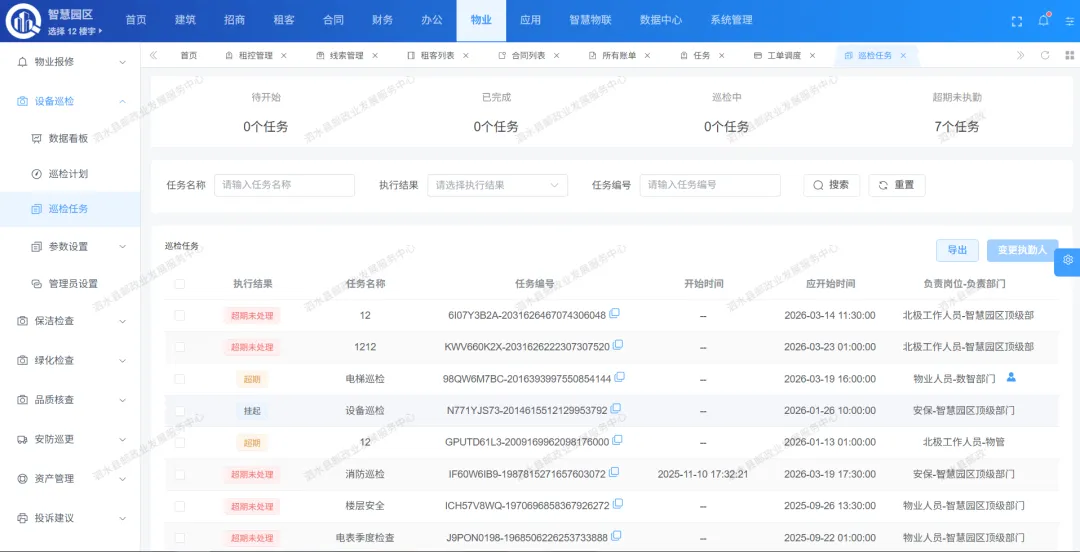The width and height of the screenshot is (1080, 552).
Task: Check the 电梯巡检 task row
Action: tap(180, 379)
